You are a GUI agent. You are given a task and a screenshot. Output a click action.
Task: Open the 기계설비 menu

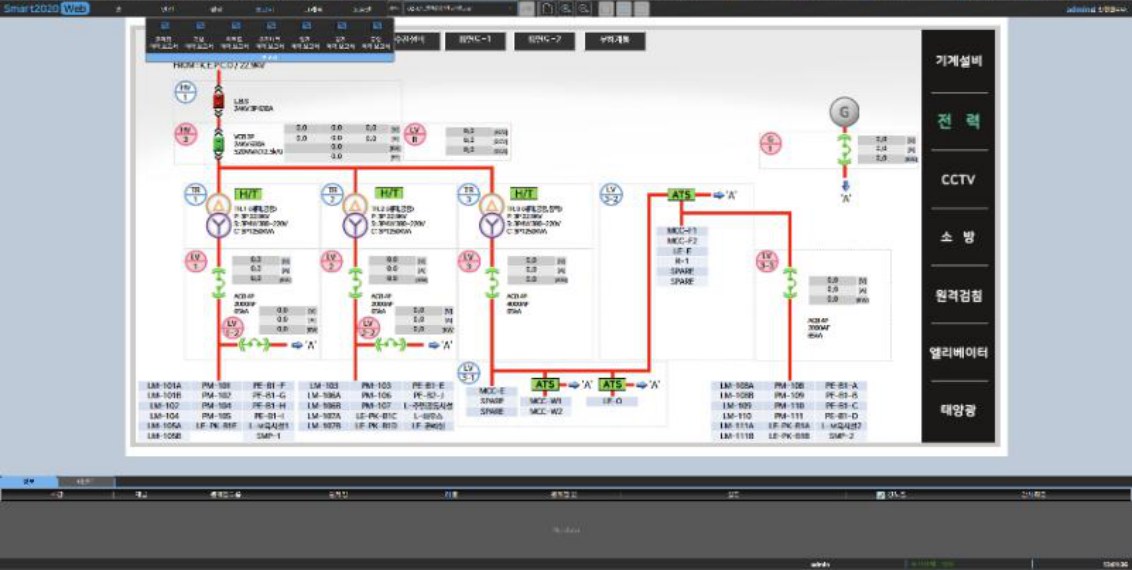pos(959,61)
